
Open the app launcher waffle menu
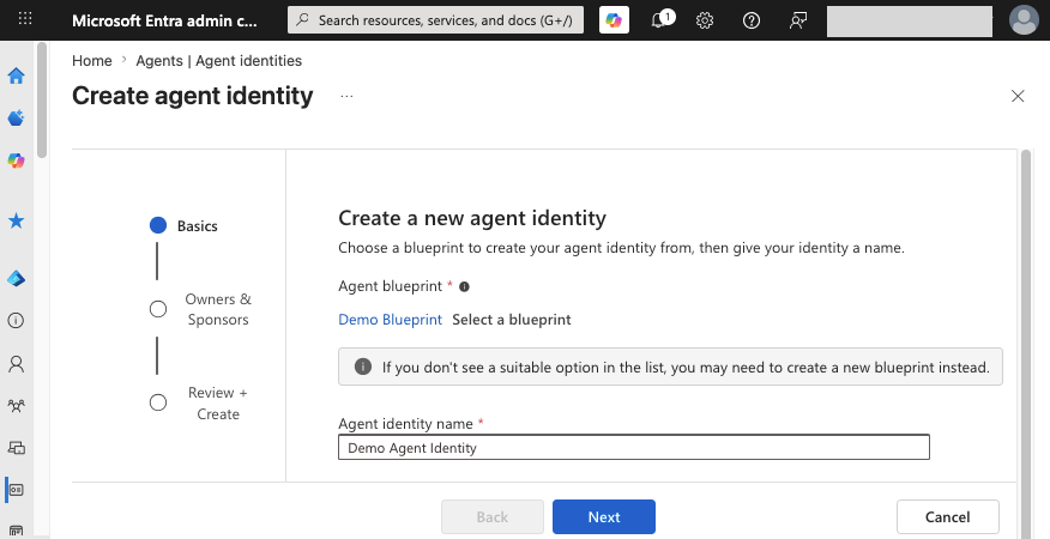25,19
